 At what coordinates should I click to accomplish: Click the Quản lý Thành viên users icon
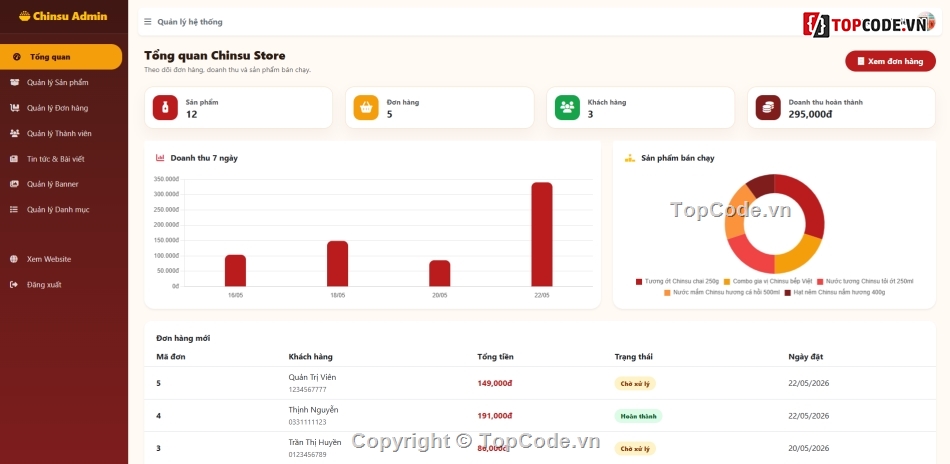click(x=14, y=133)
